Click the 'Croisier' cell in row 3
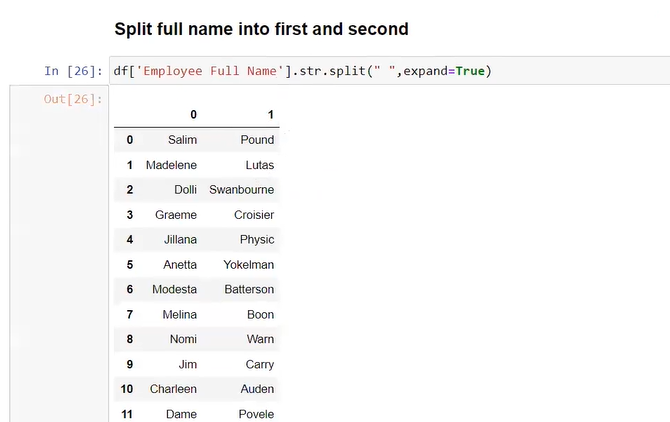This screenshot has height=422, width=670. tap(253, 215)
